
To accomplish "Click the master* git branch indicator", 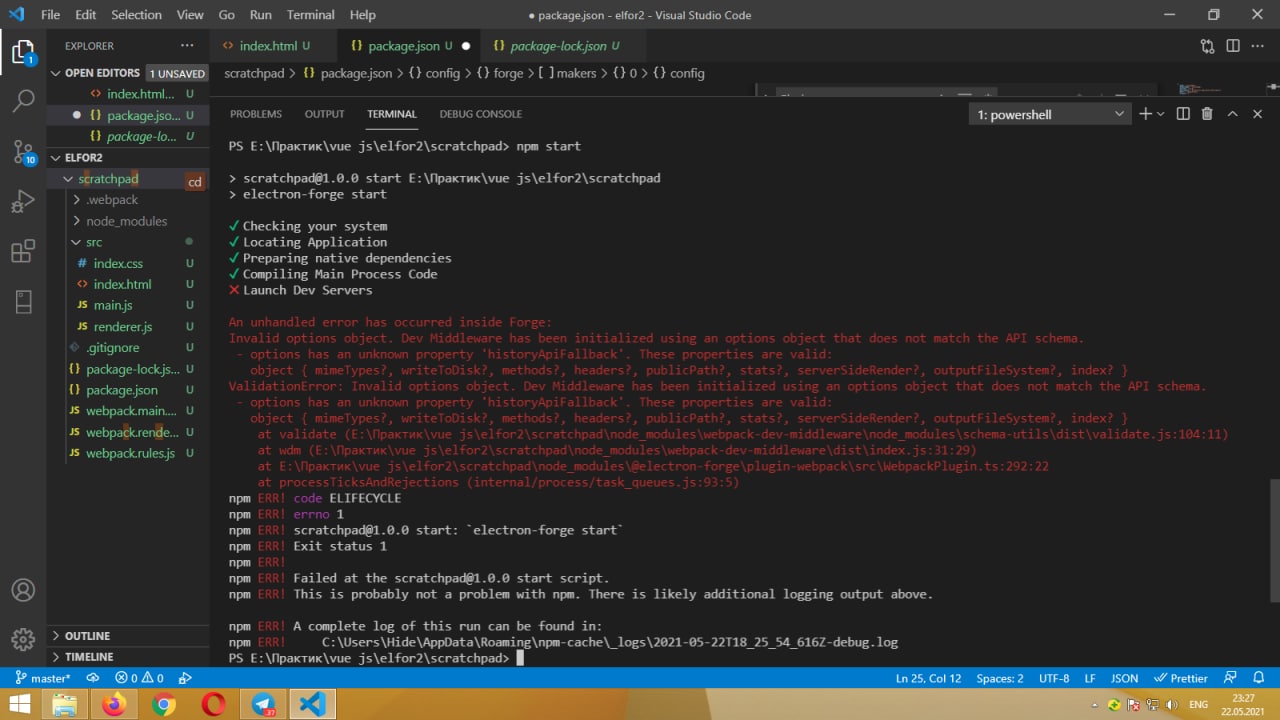I will point(42,678).
